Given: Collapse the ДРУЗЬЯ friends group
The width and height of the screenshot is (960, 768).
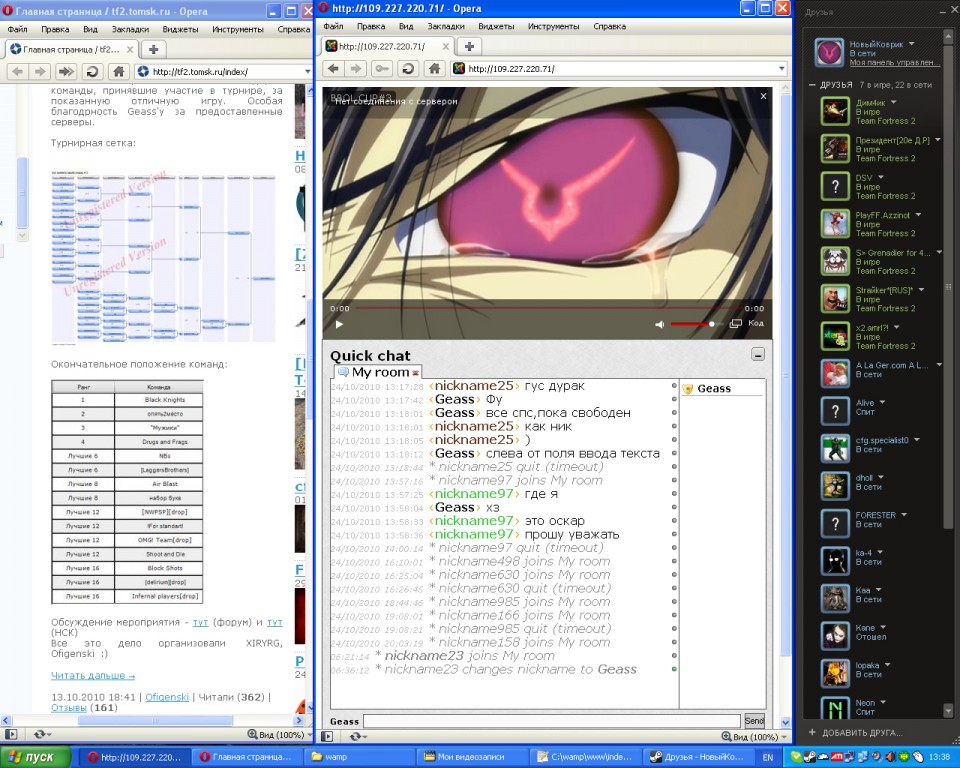Looking at the screenshot, I should tap(812, 85).
